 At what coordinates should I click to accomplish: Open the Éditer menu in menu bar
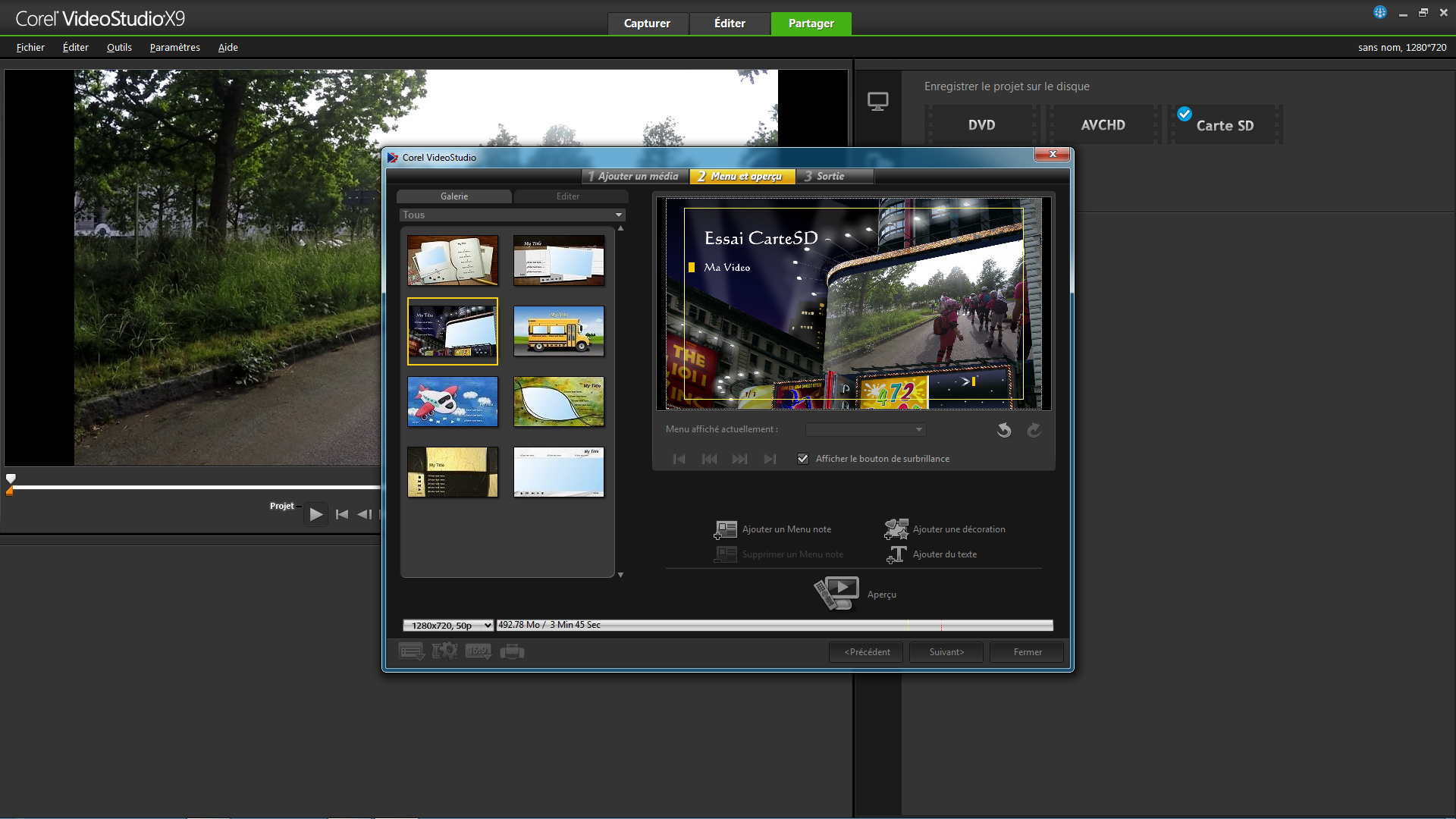coord(76,47)
